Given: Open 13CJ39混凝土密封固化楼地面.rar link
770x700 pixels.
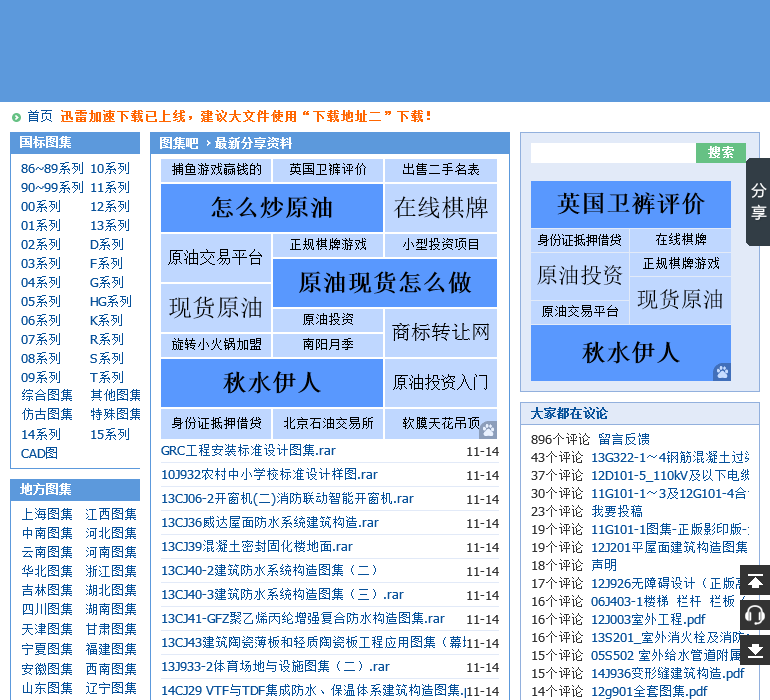Looking at the screenshot, I should pos(256,547).
